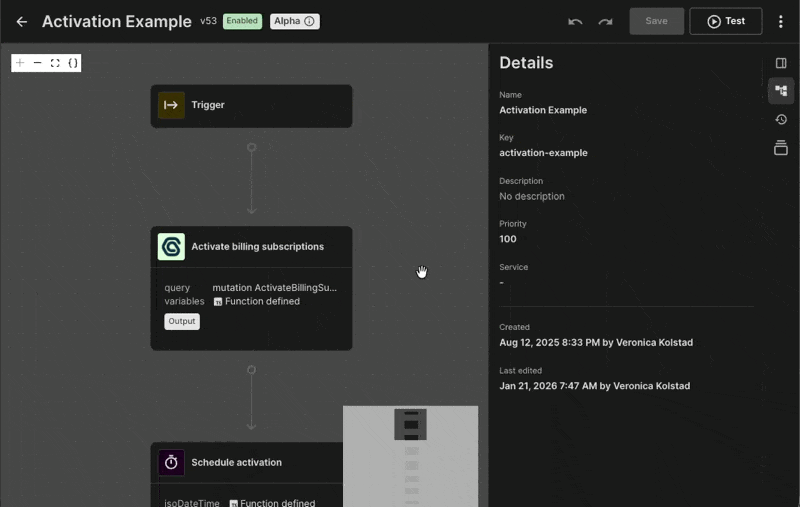800x507 pixels.
Task: Click the Trigger node arrow icon
Action: click(171, 105)
